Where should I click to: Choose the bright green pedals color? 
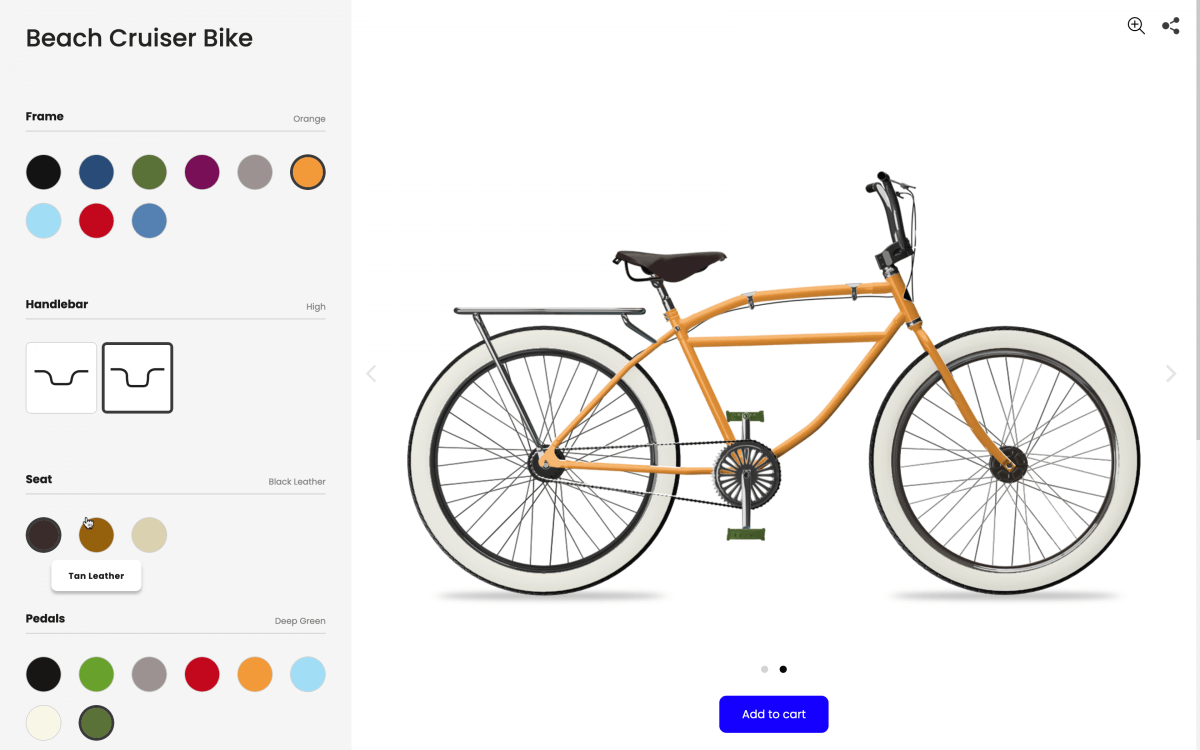pyautogui.click(x=96, y=674)
